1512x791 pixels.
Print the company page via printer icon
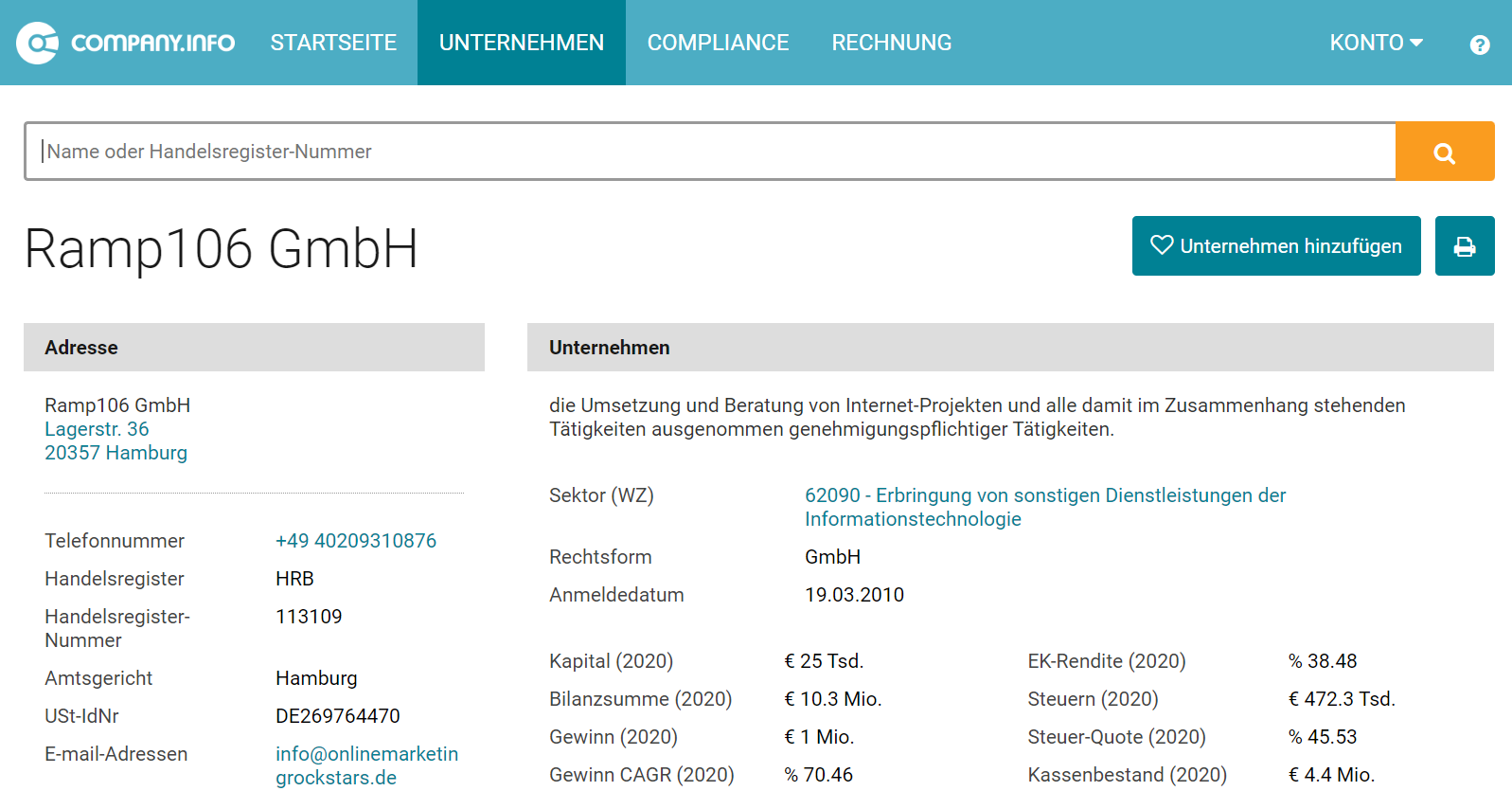[1465, 246]
